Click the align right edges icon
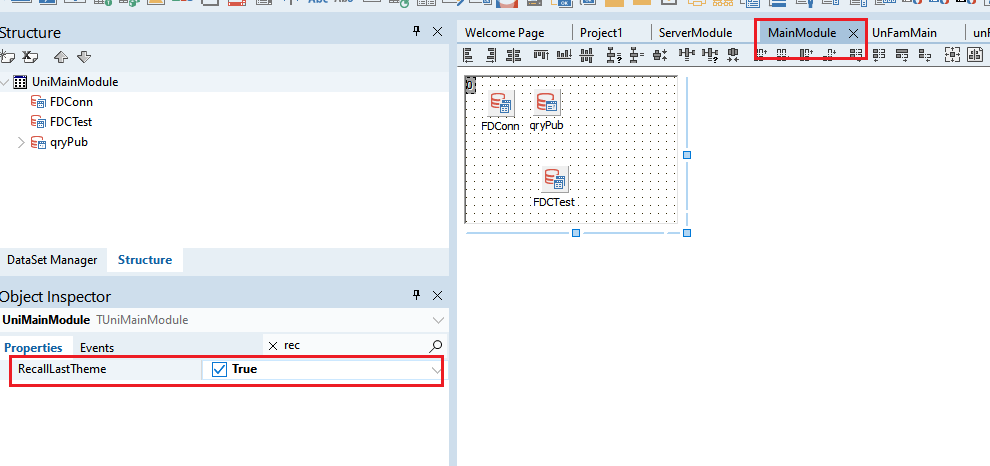The height and width of the screenshot is (466, 990). pyautogui.click(x=491, y=55)
